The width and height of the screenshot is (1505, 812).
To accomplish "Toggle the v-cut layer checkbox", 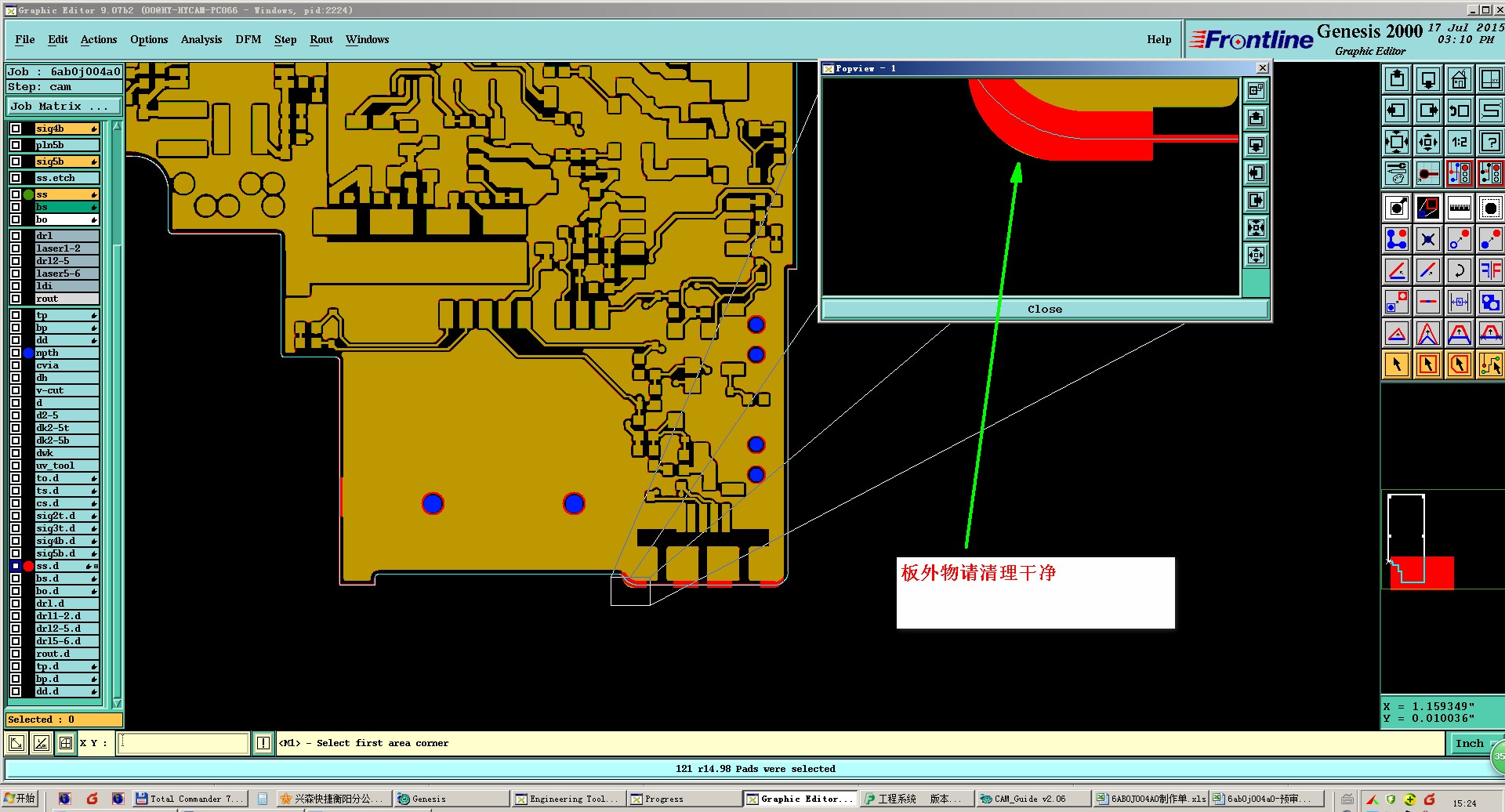I will pyautogui.click(x=16, y=390).
